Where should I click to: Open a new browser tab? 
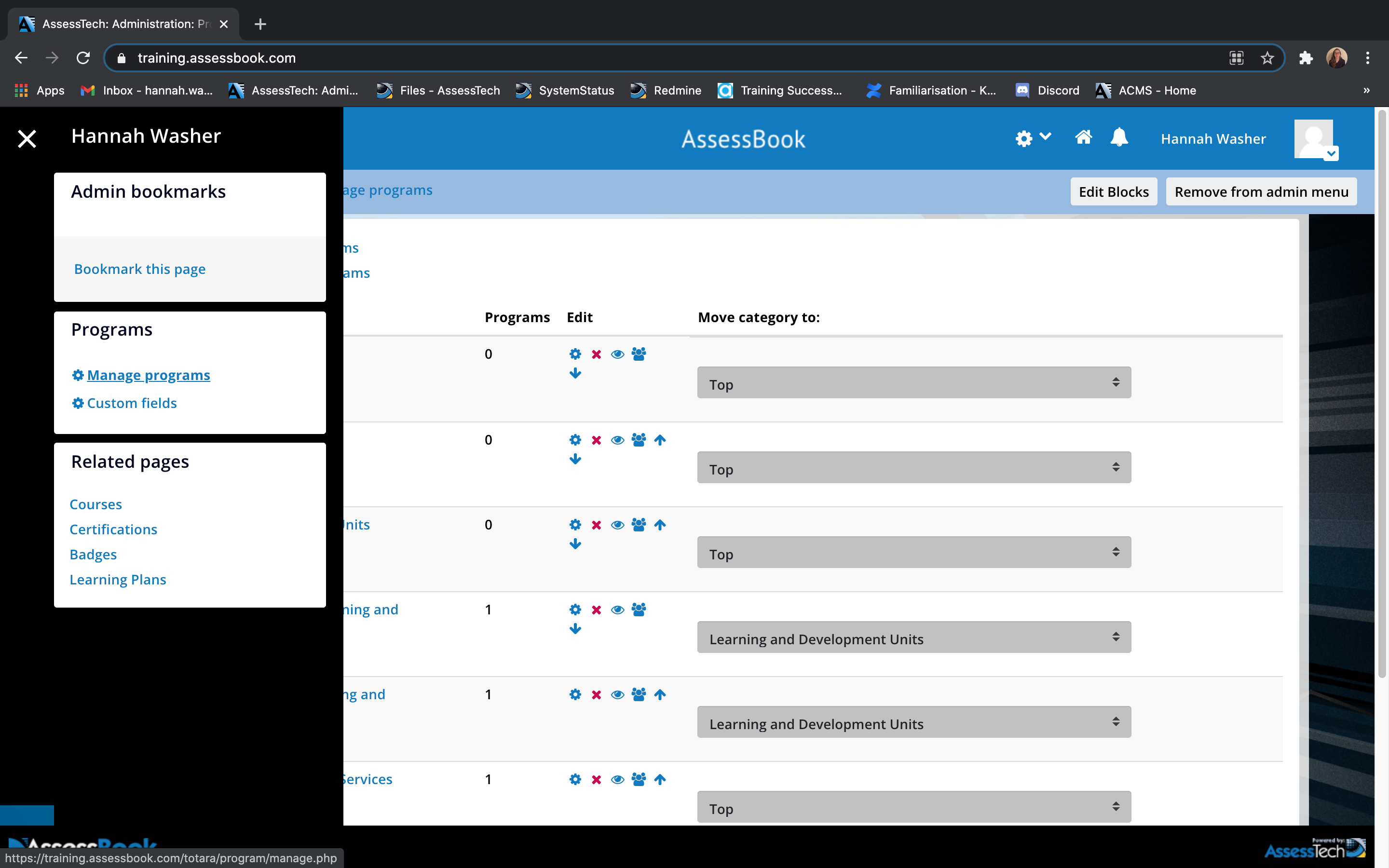260,24
